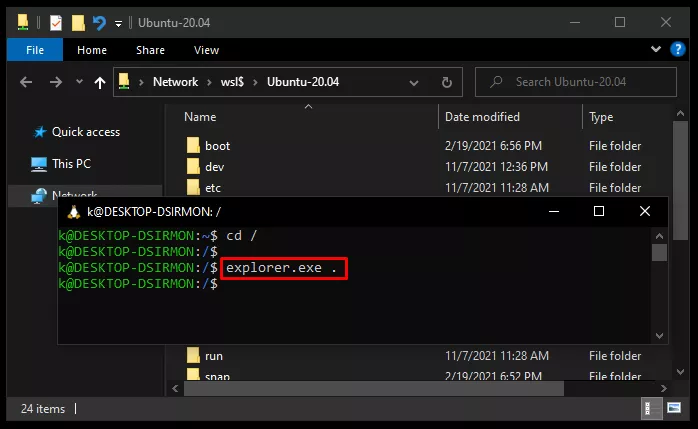This screenshot has height=429, width=698.
Task: Click the terminal scrollbar up arrow
Action: 659,236
